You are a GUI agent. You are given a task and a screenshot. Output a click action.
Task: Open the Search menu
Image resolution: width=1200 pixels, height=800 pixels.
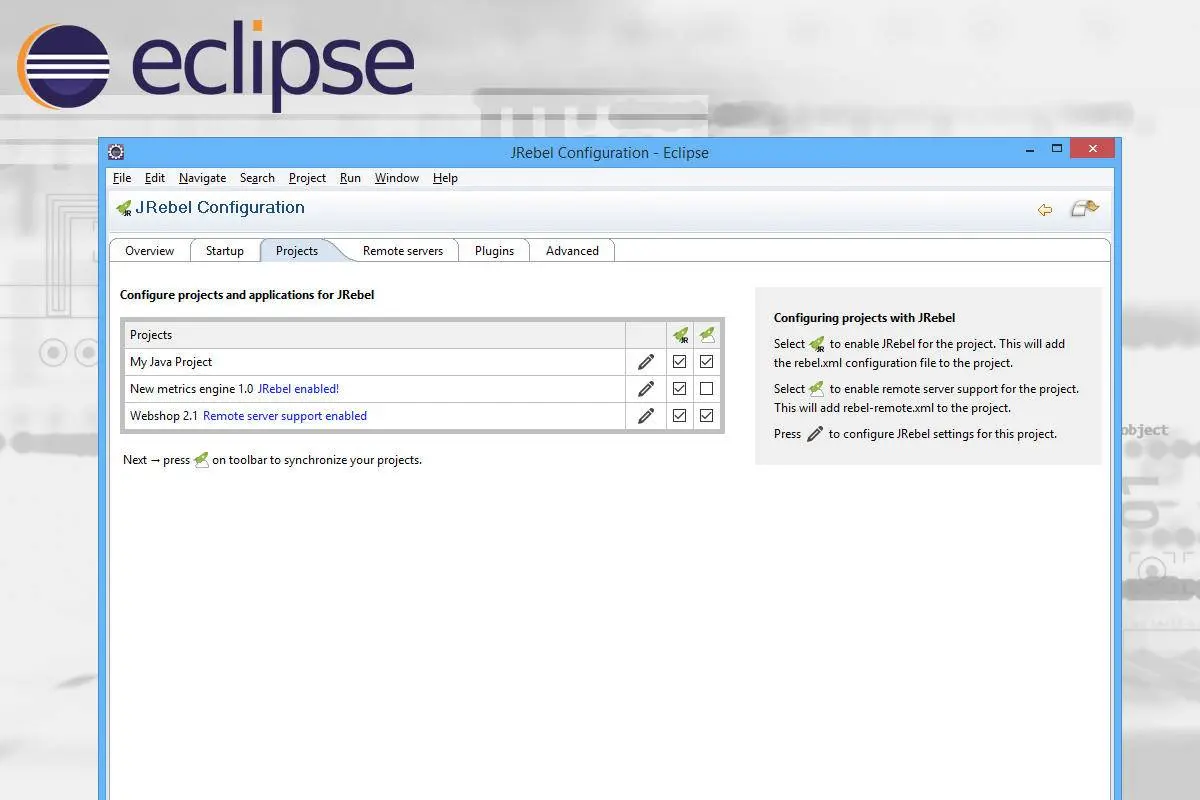[x=257, y=178]
